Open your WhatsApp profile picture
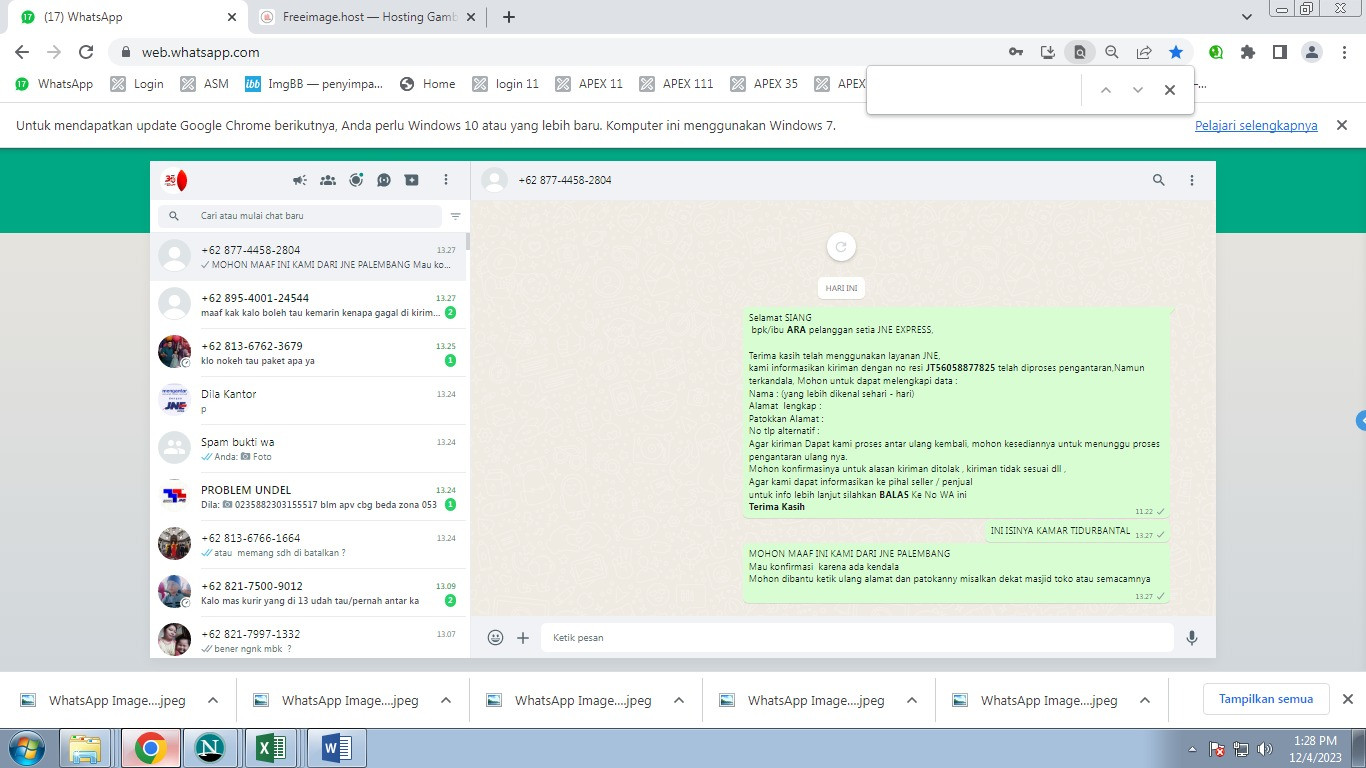This screenshot has height=768, width=1366. pos(175,180)
